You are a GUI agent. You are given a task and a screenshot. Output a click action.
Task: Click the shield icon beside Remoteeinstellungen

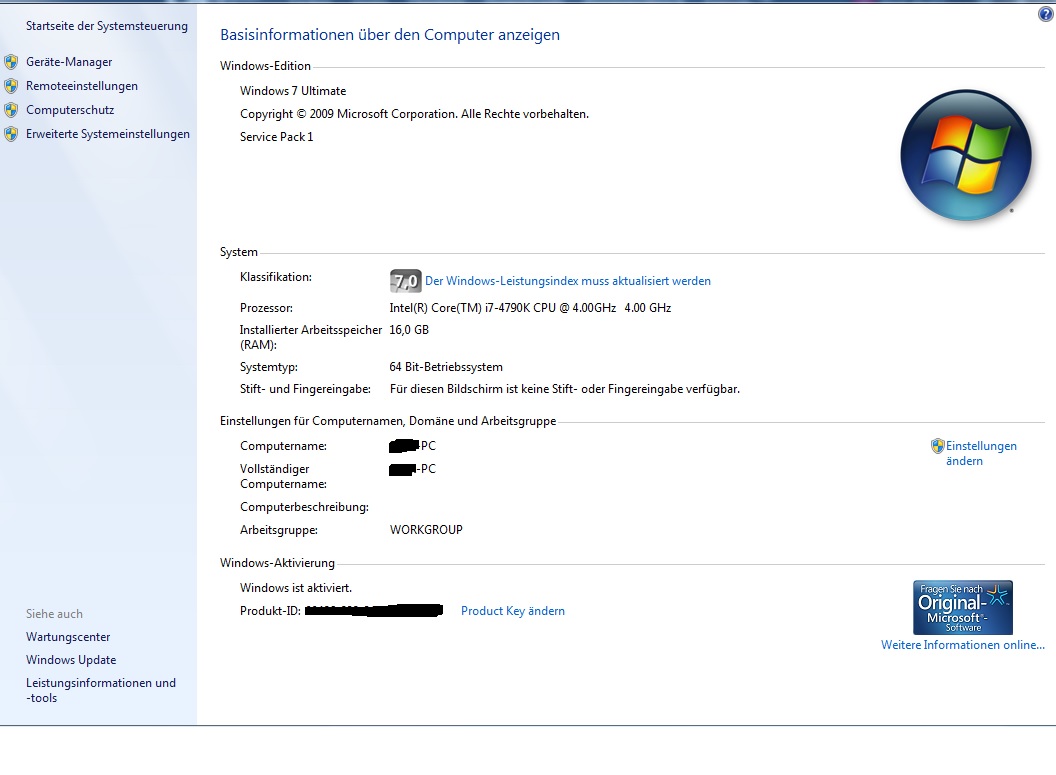click(11, 86)
